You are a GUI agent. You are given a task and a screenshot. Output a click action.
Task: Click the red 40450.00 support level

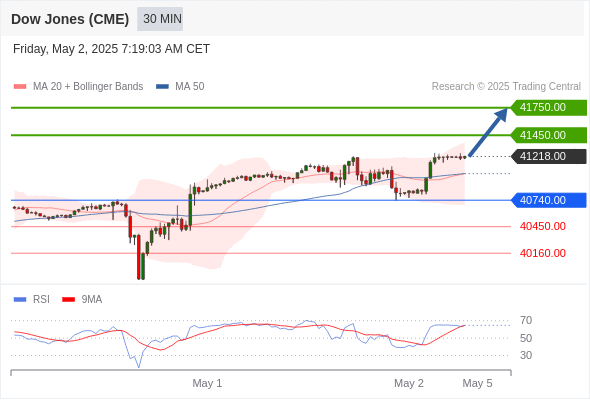click(x=543, y=227)
